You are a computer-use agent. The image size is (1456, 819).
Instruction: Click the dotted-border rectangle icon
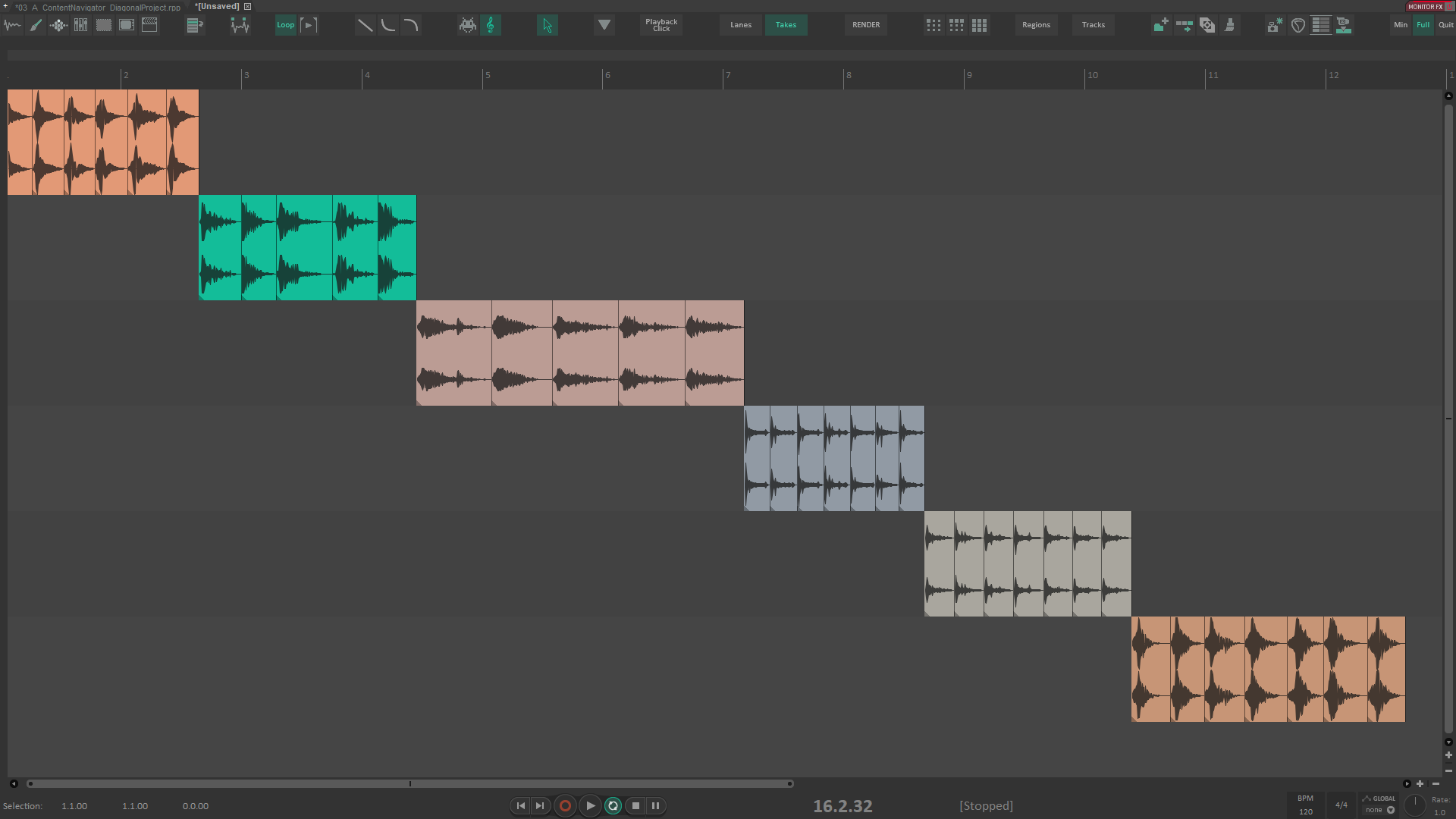(104, 25)
